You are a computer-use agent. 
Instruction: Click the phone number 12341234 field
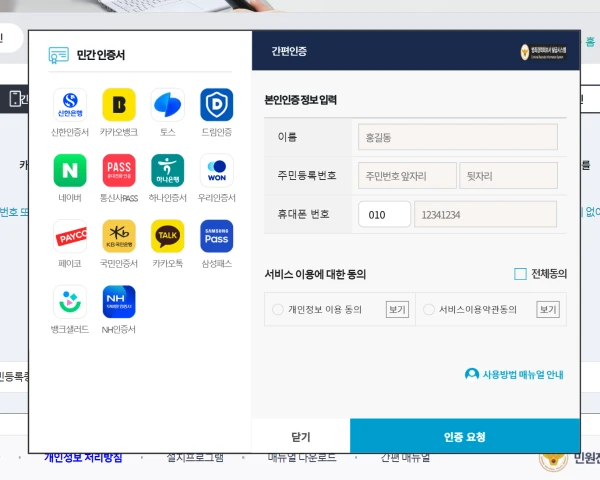tap(485, 214)
